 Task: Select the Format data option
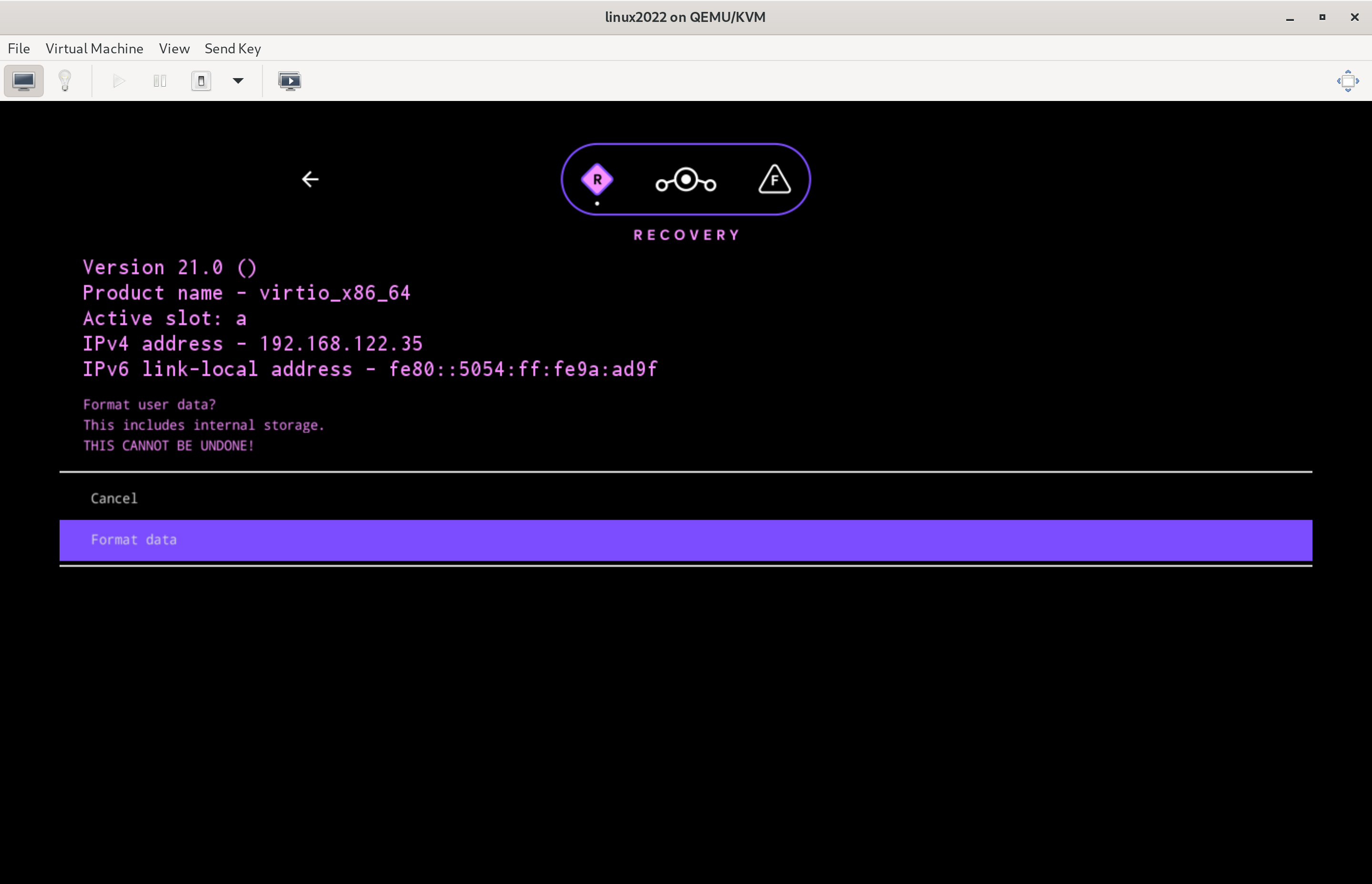pyautogui.click(x=686, y=540)
